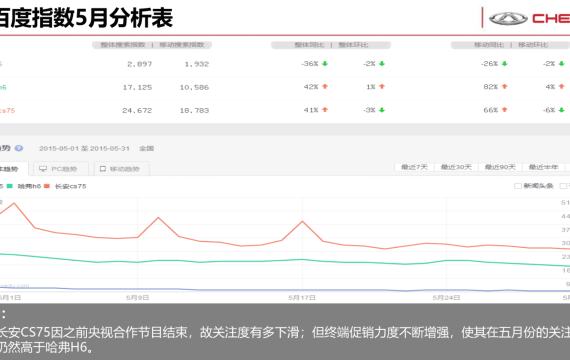This screenshot has width=570, height=360.
Task: Click the 1,932 mobile index value
Action: pyautogui.click(x=197, y=64)
